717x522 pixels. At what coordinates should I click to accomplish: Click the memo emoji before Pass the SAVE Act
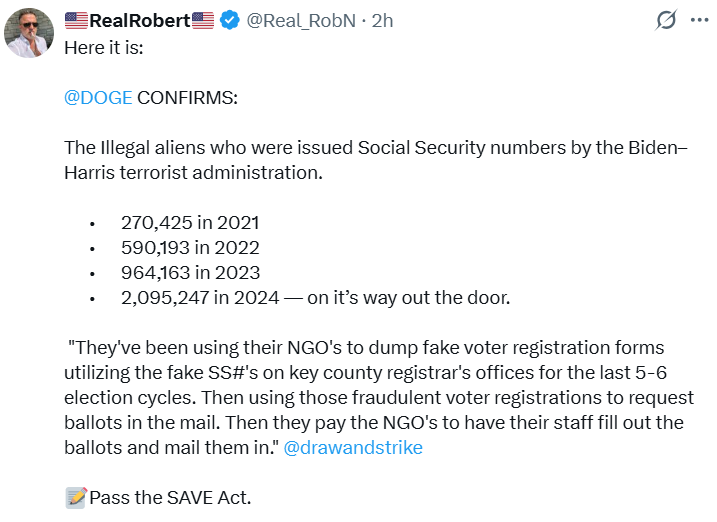(76, 497)
